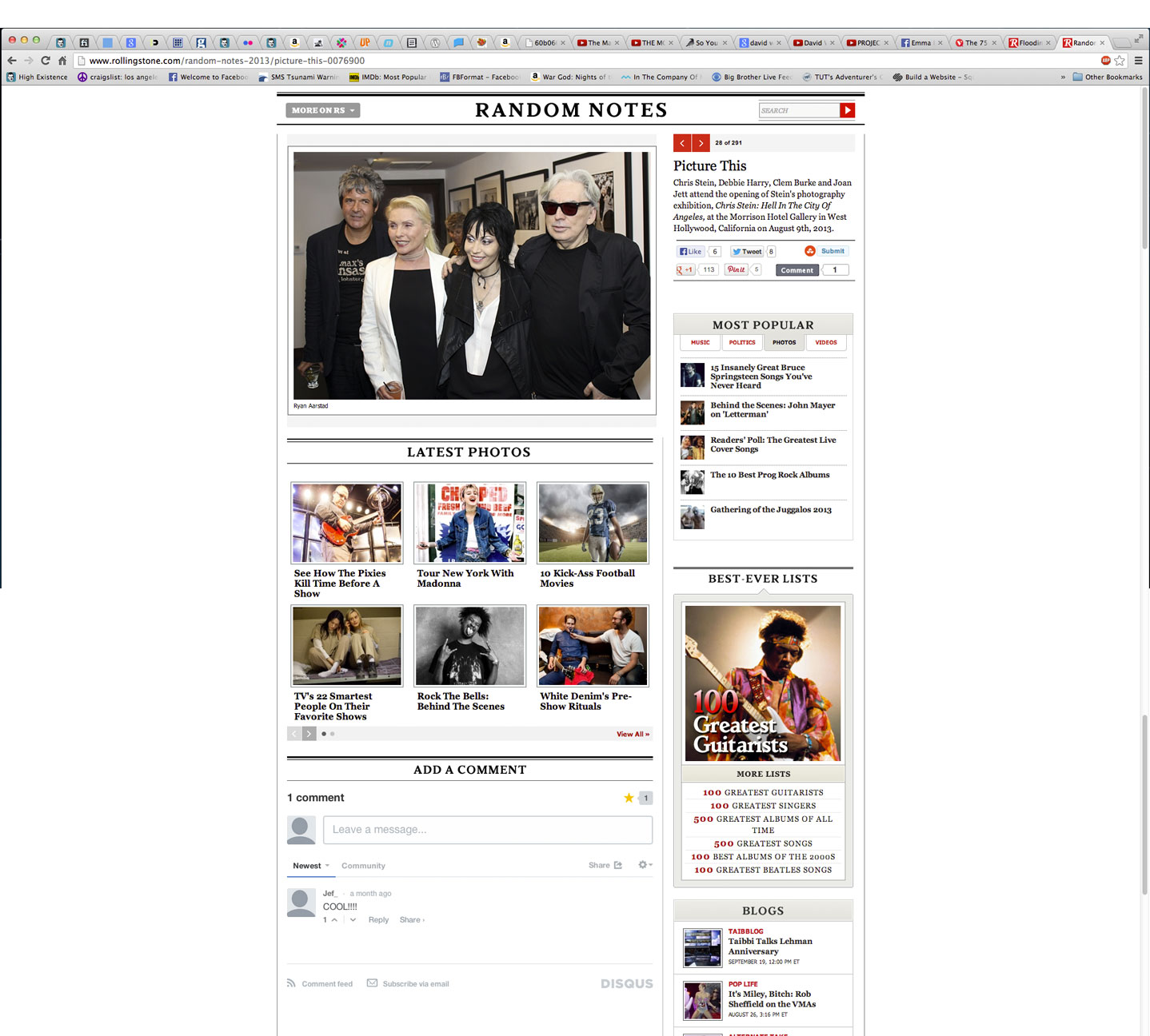Star the comment thread with yellow star
The width and height of the screenshot is (1150, 1036).
coord(629,798)
